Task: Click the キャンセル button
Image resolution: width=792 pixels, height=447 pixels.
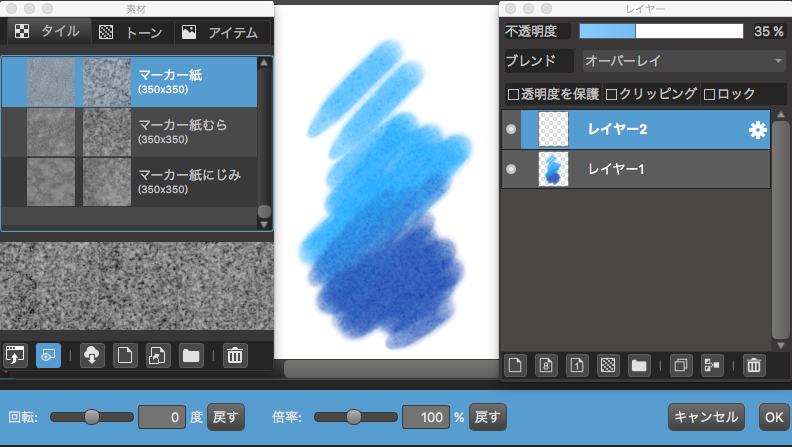Action: tap(706, 417)
